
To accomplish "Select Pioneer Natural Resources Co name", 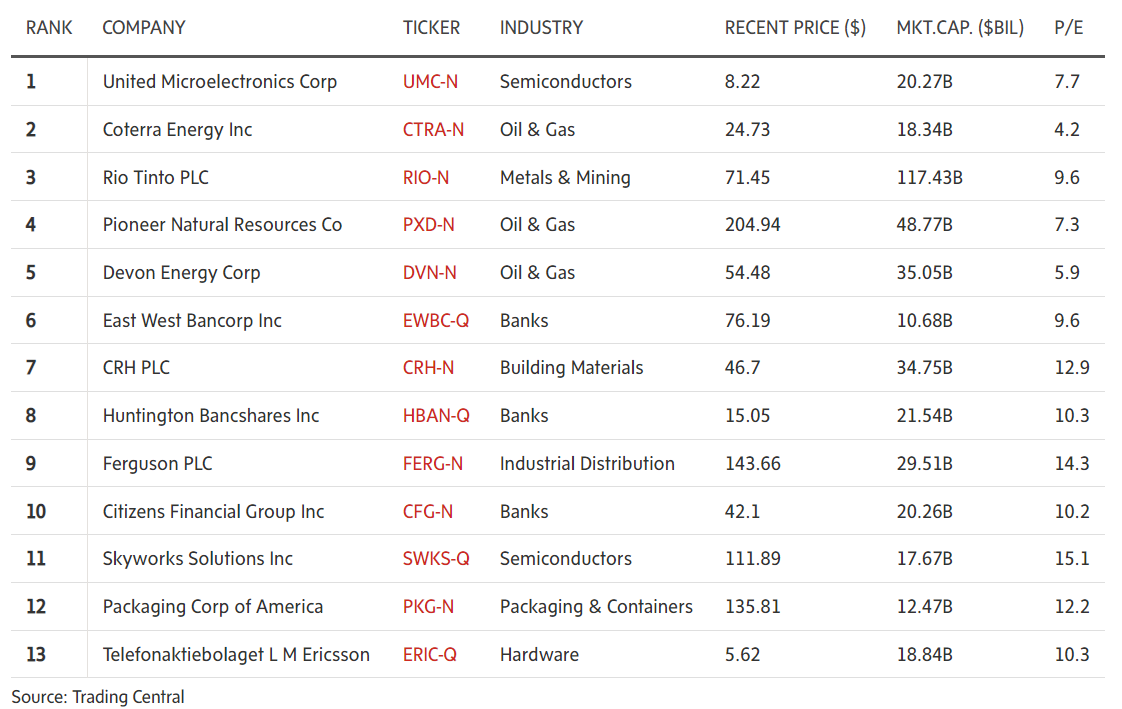I will point(222,225).
